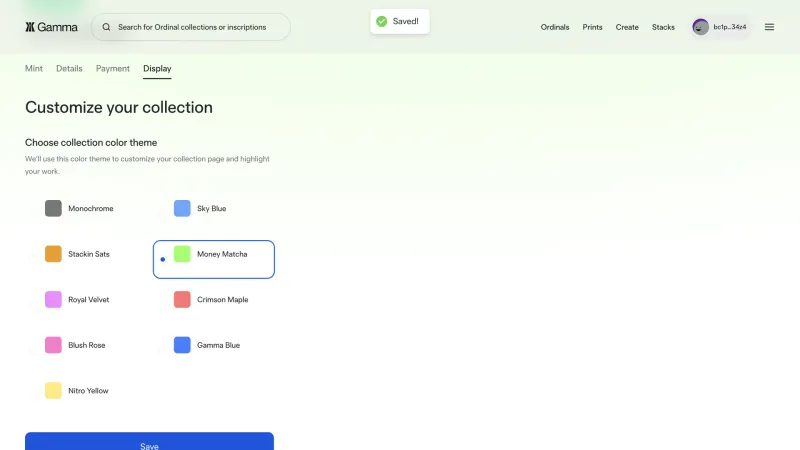Click the search magnifier icon
800x450 pixels.
tap(106, 27)
